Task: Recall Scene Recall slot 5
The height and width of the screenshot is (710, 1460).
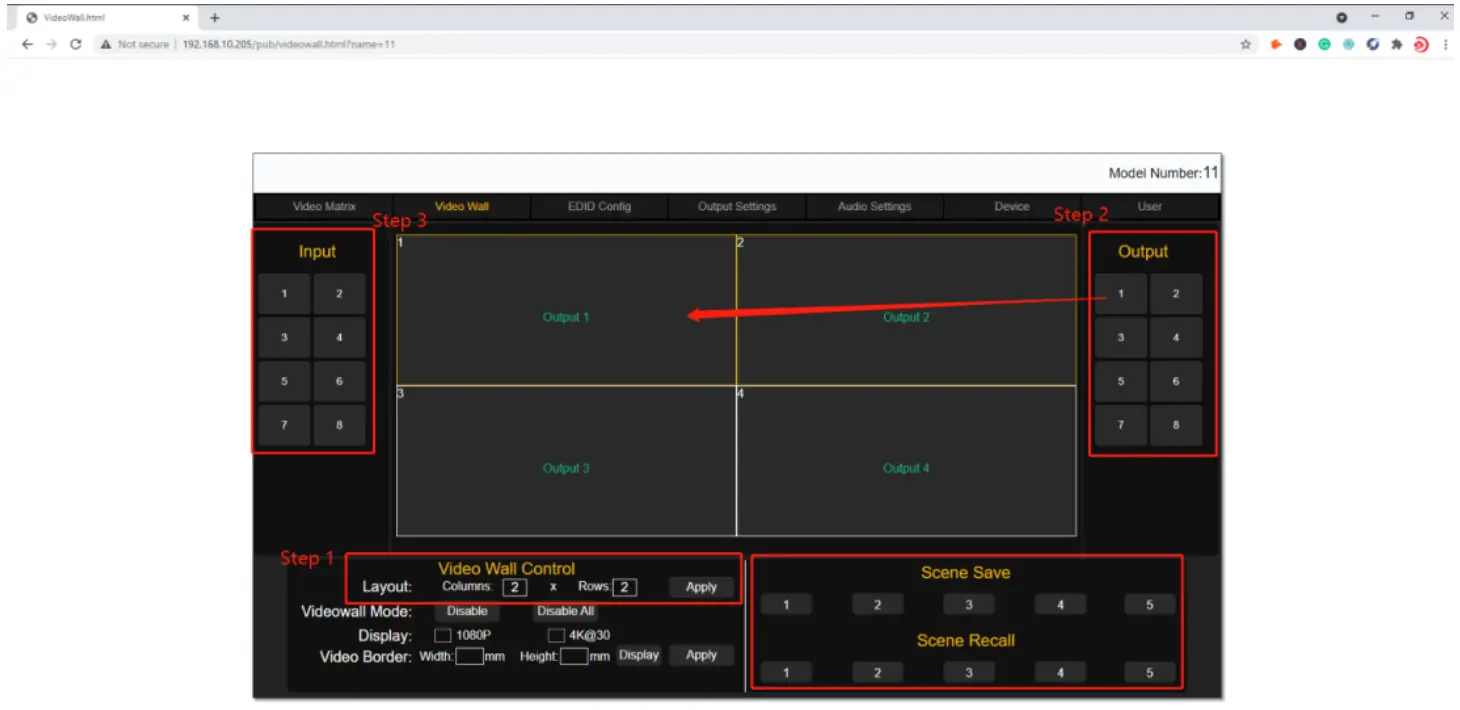Action: (1149, 673)
